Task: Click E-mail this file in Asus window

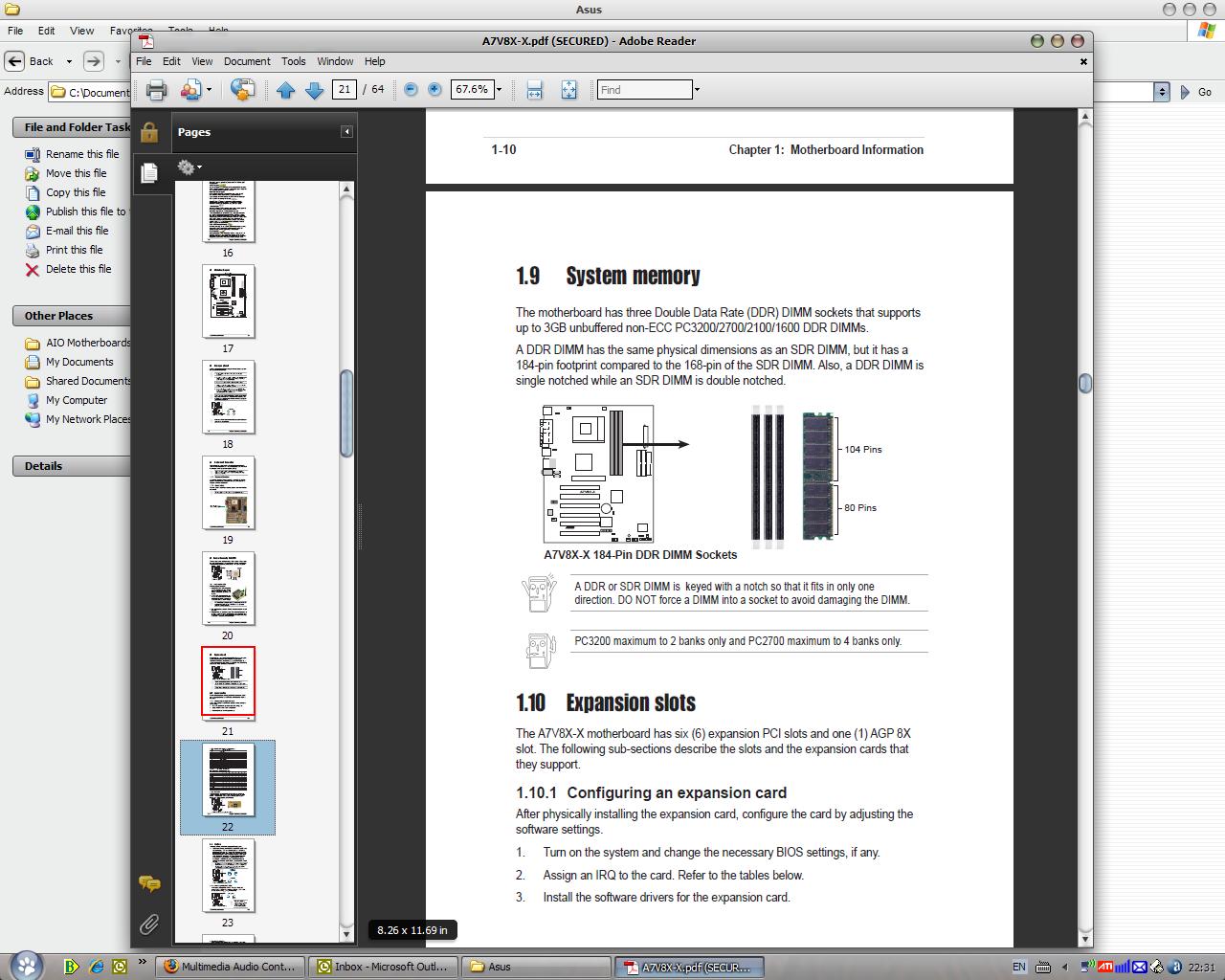Action: tap(78, 231)
